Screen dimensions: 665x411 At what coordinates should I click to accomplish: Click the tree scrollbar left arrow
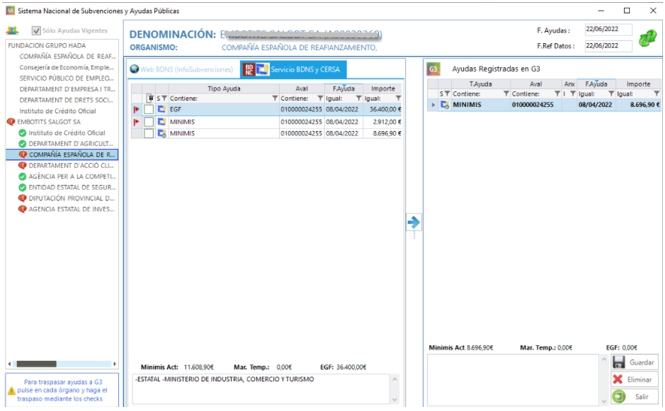(x=10, y=364)
